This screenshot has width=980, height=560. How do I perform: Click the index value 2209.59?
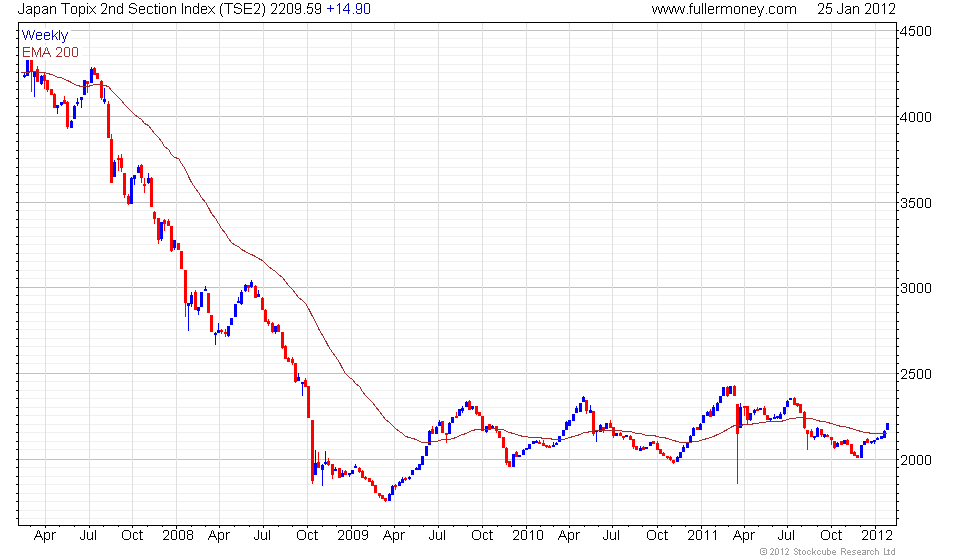coord(296,9)
